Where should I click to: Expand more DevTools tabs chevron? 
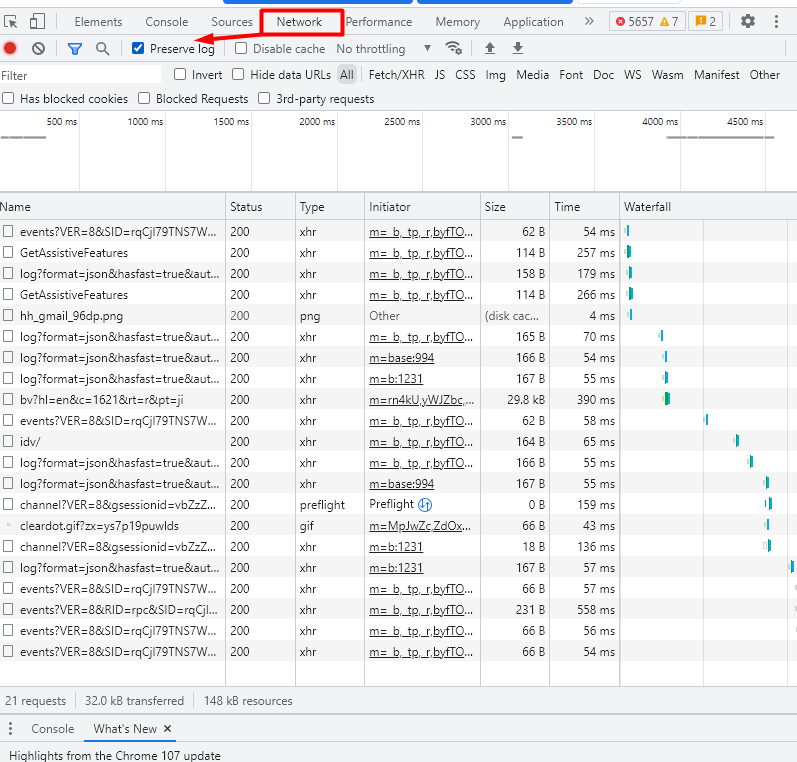pos(589,21)
